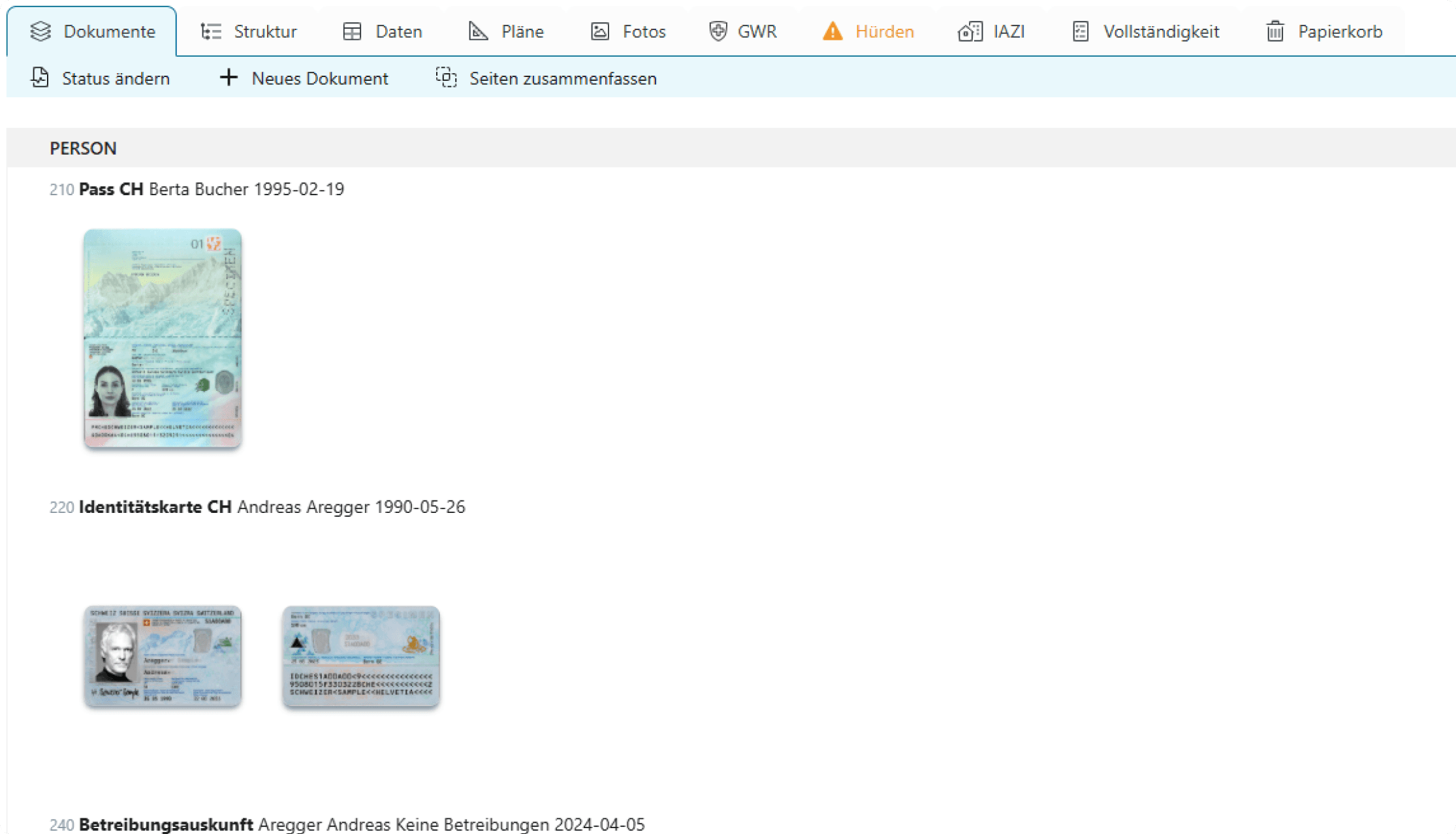
Task: Select the Betreibungsauskunft Aregger Andreas entry
Action: [347, 824]
